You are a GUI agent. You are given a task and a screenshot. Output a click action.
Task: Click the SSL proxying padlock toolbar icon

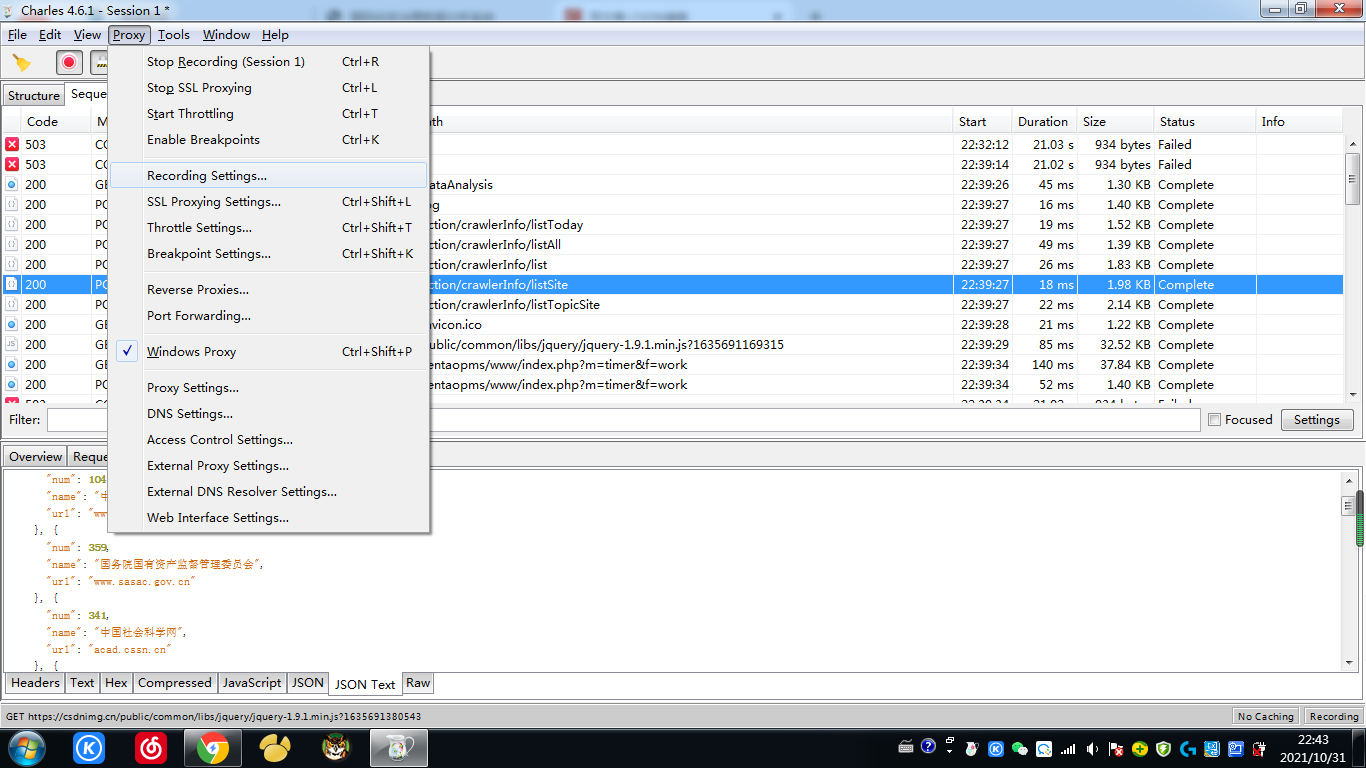[100, 62]
